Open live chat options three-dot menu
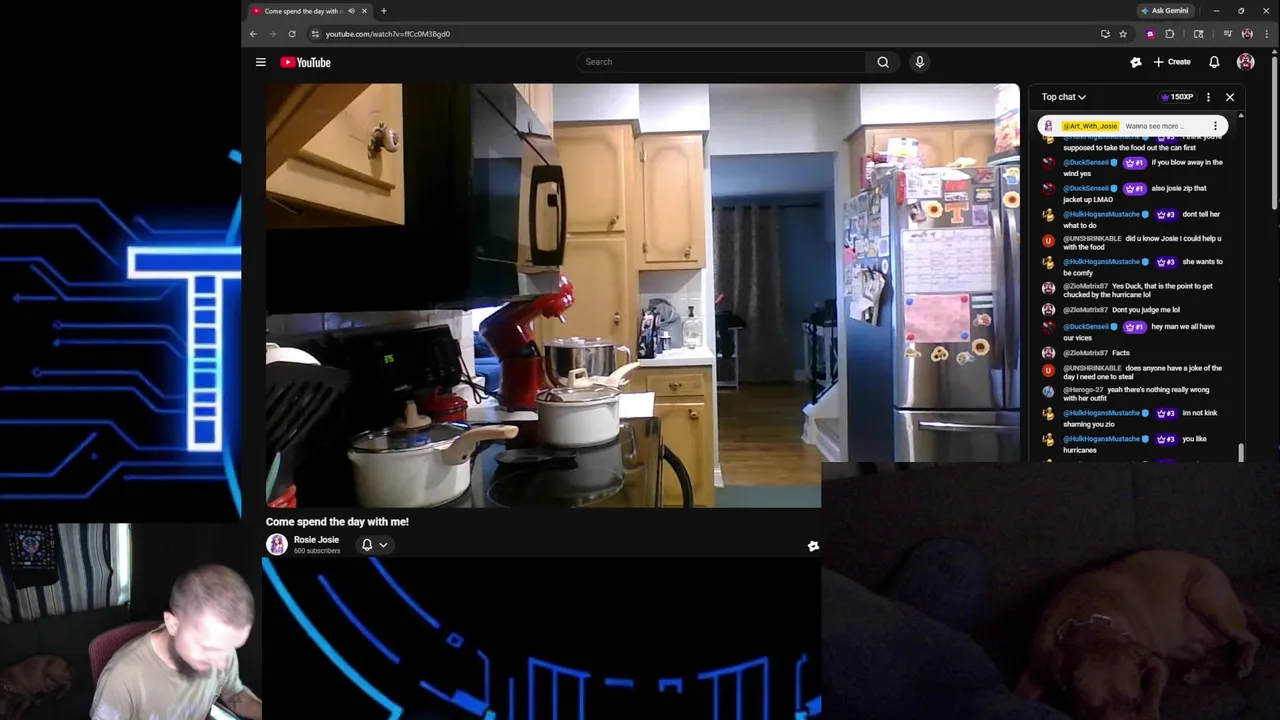1280x720 pixels. coord(1208,97)
